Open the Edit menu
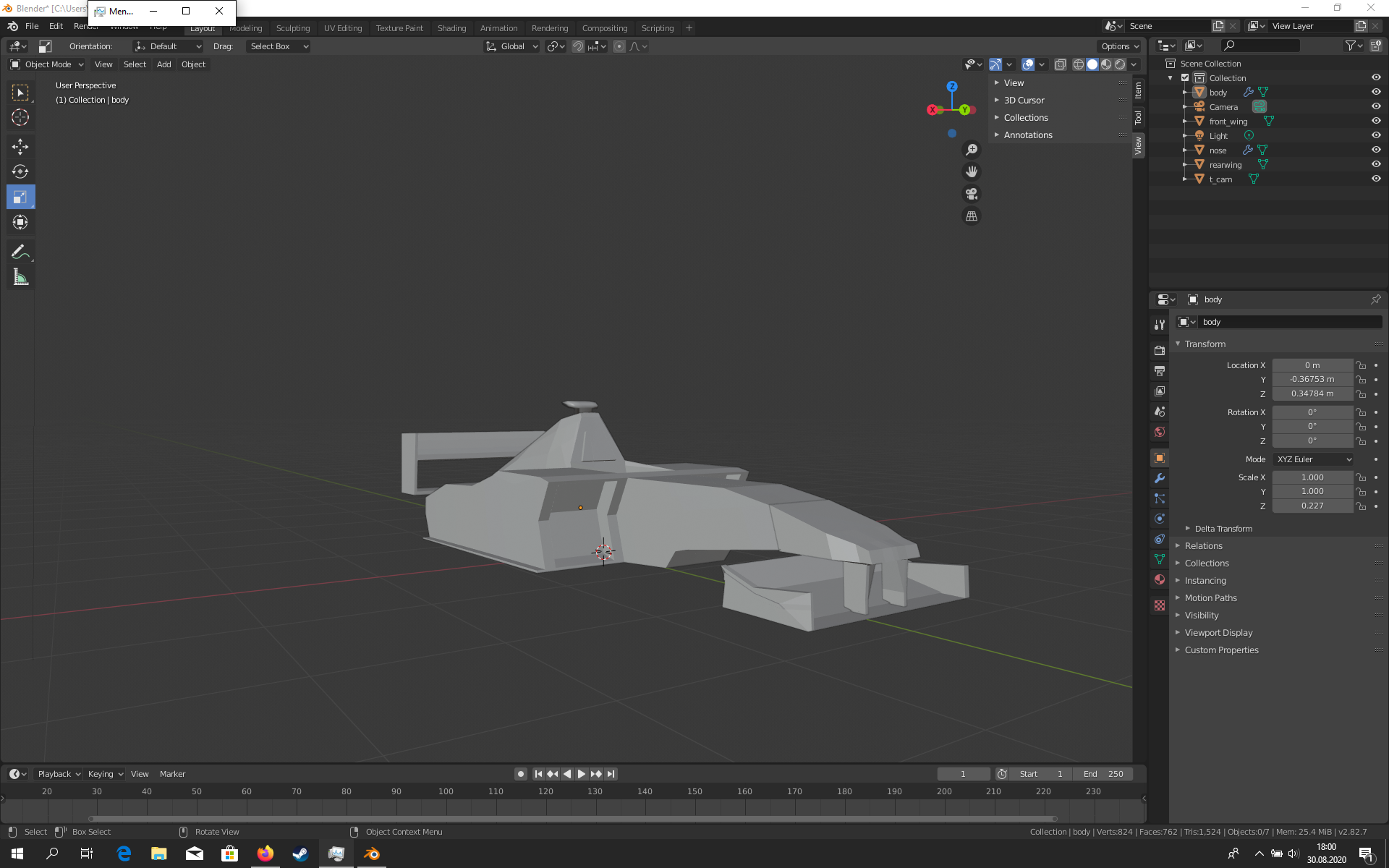 56,26
